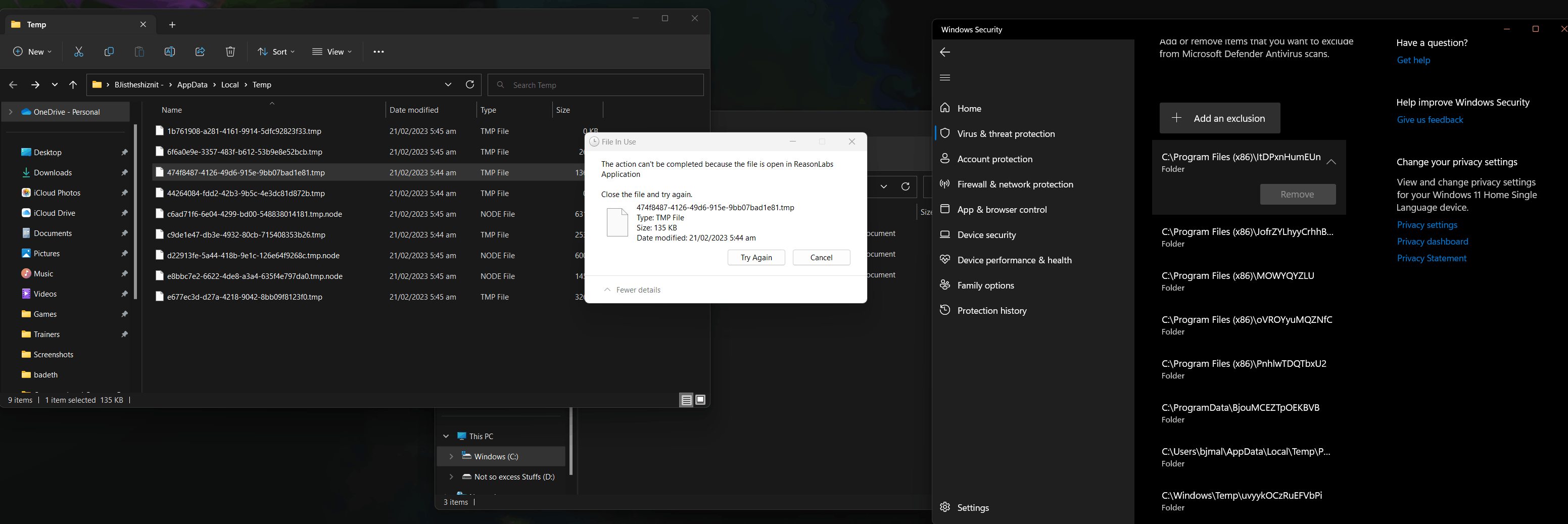Open App & browser control

point(1002,209)
